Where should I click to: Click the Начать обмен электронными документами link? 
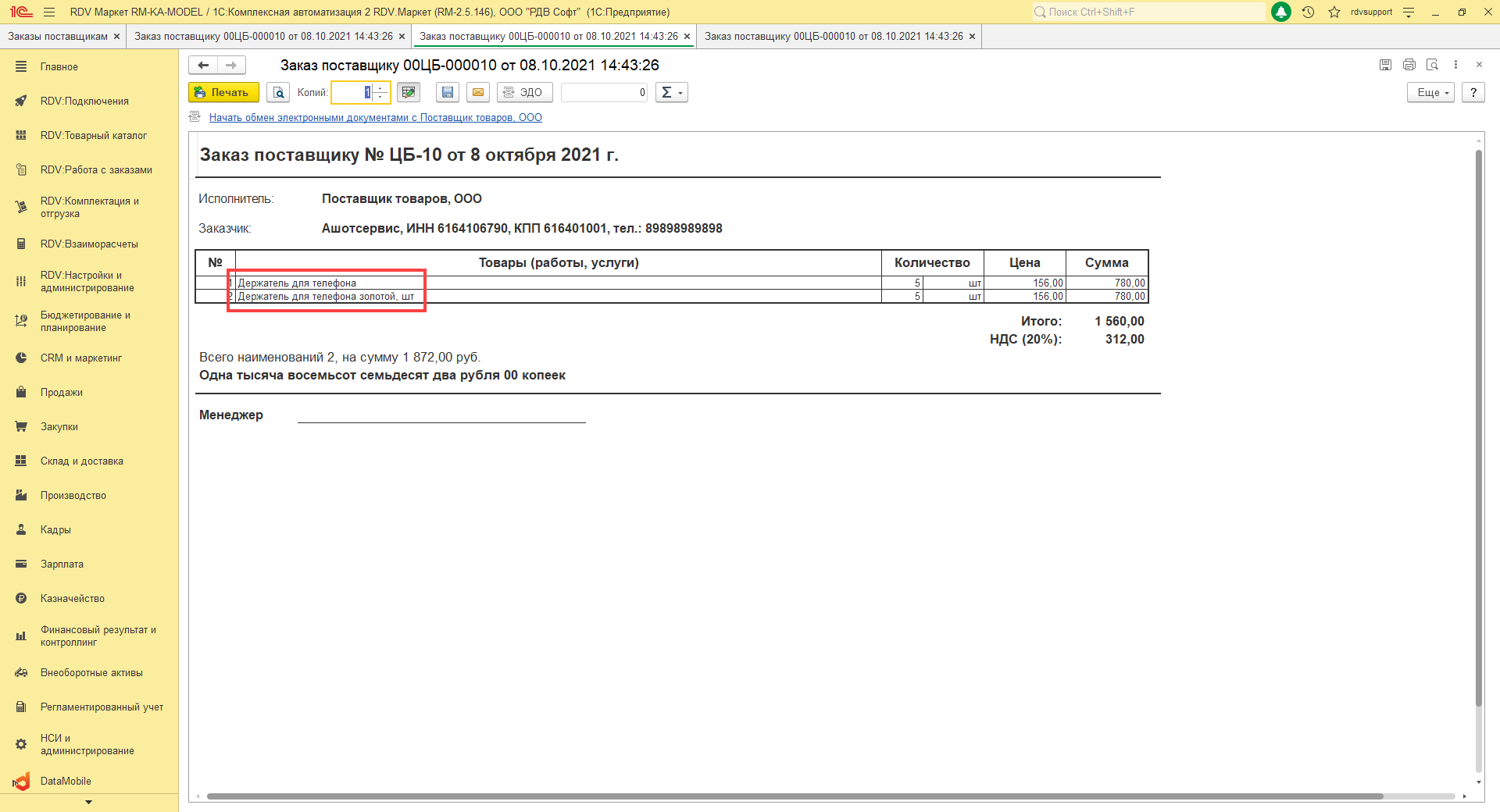[375, 118]
